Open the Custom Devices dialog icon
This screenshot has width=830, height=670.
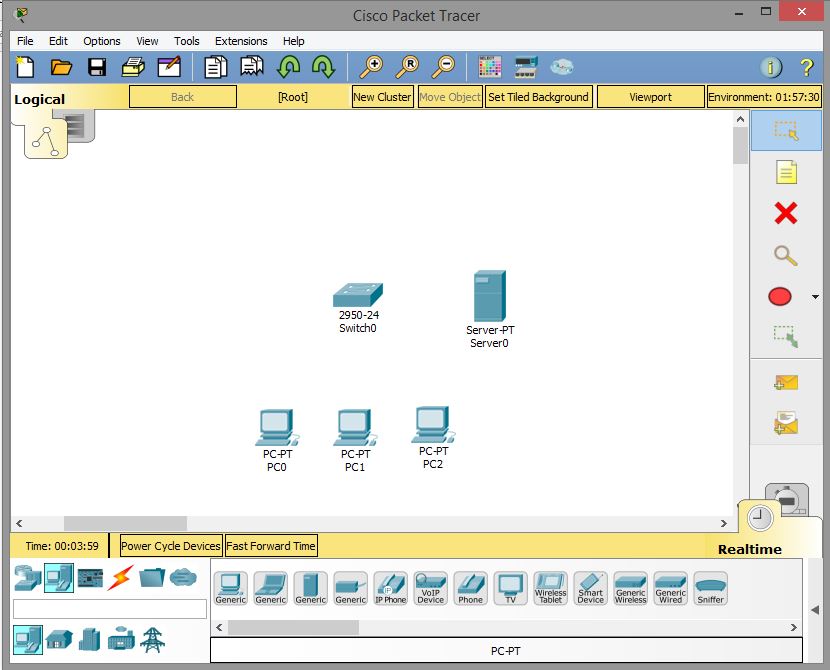pyautogui.click(x=526, y=67)
